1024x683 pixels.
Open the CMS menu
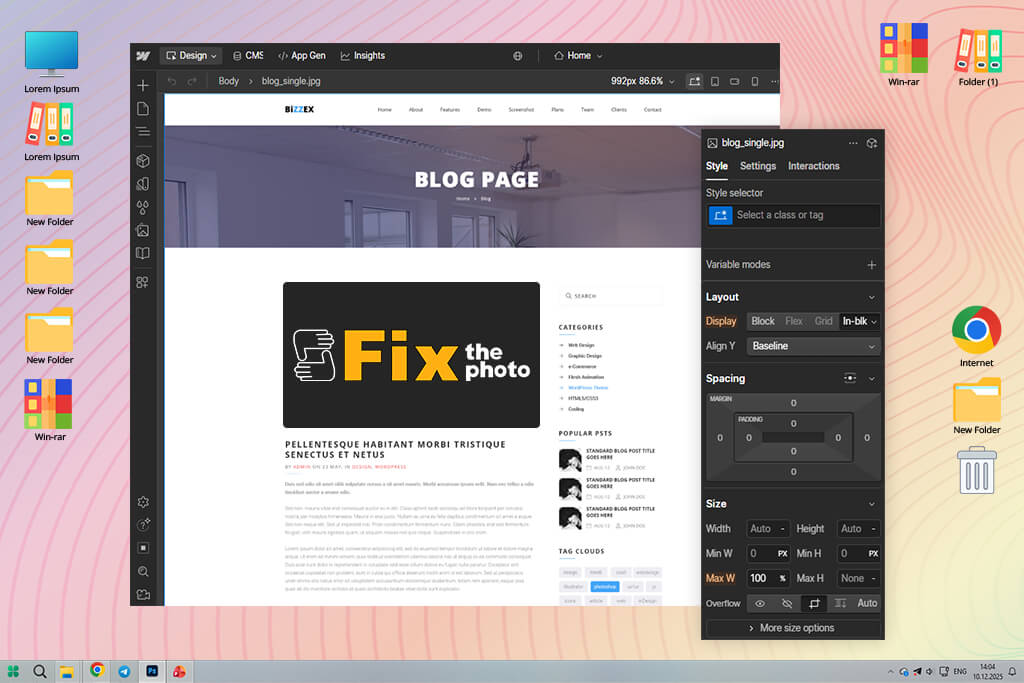point(248,56)
